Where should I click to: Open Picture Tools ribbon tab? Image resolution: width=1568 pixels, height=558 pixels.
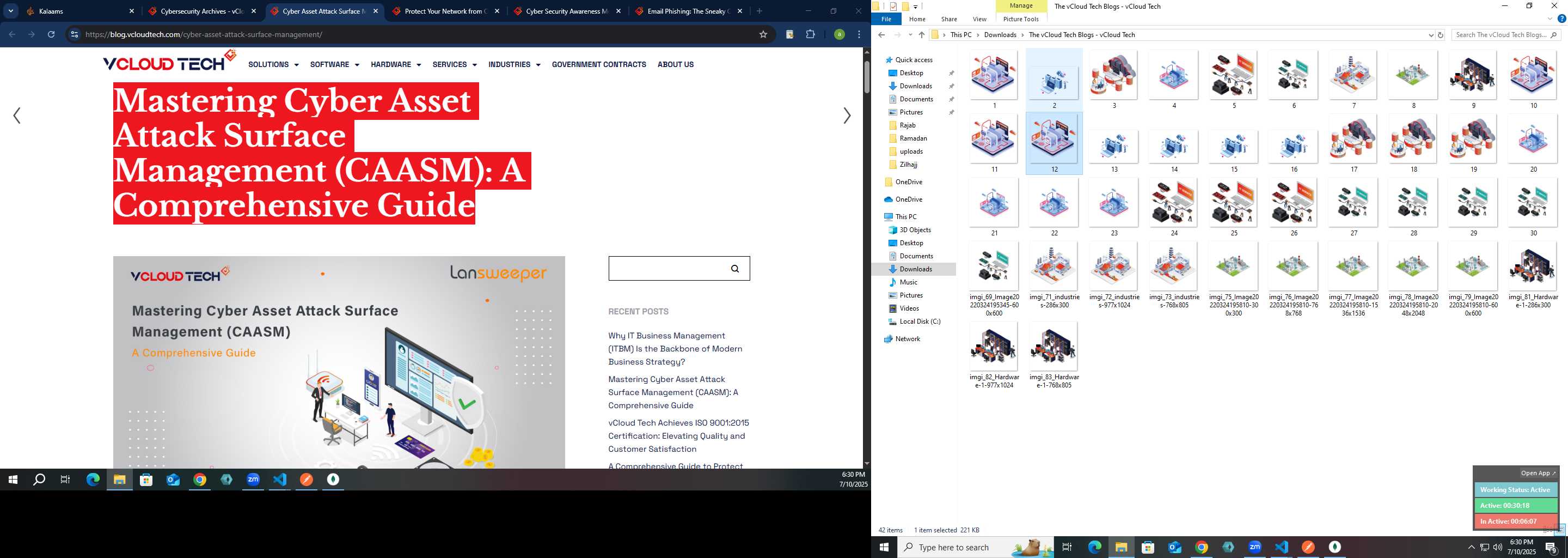pos(1021,19)
